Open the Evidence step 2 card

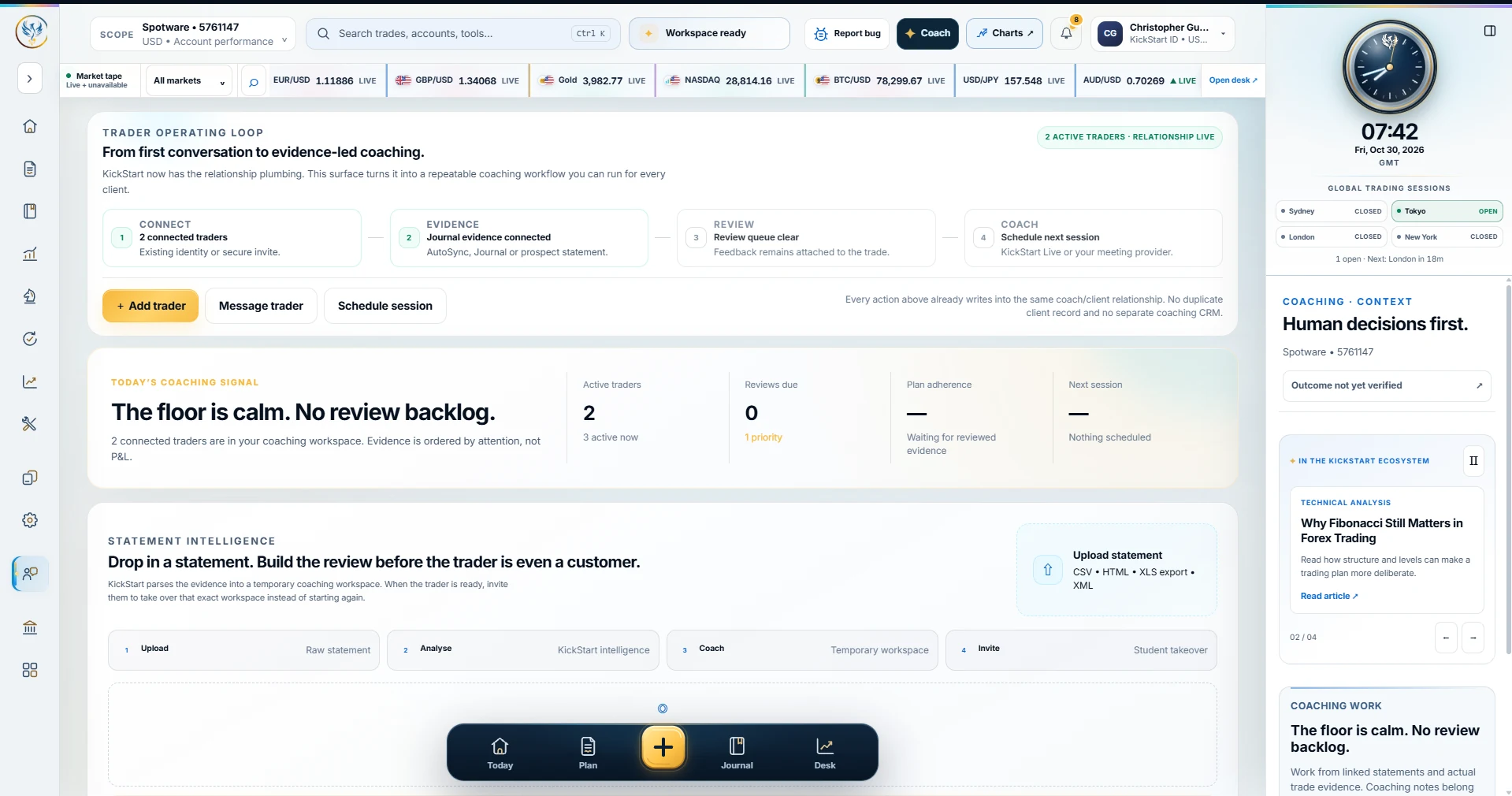coord(519,238)
